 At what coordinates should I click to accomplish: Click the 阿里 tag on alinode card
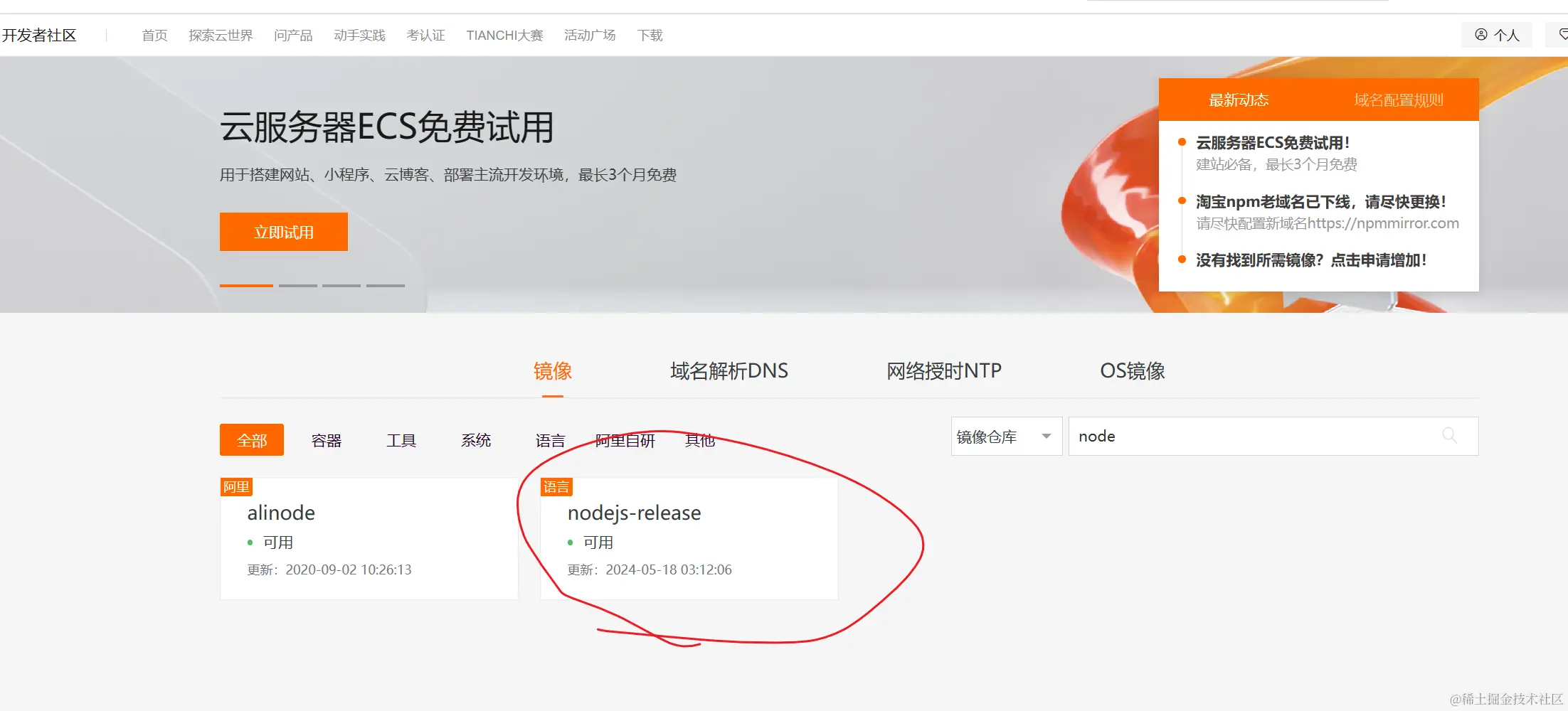click(x=236, y=486)
